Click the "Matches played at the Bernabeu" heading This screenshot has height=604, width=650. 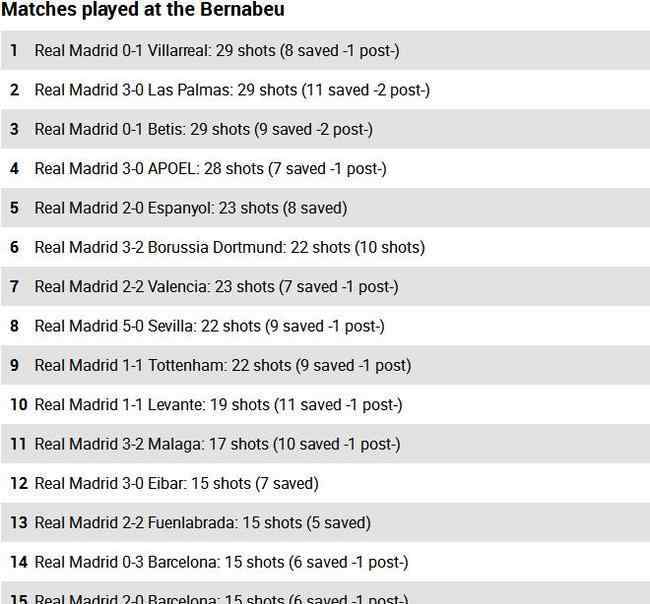[143, 10]
